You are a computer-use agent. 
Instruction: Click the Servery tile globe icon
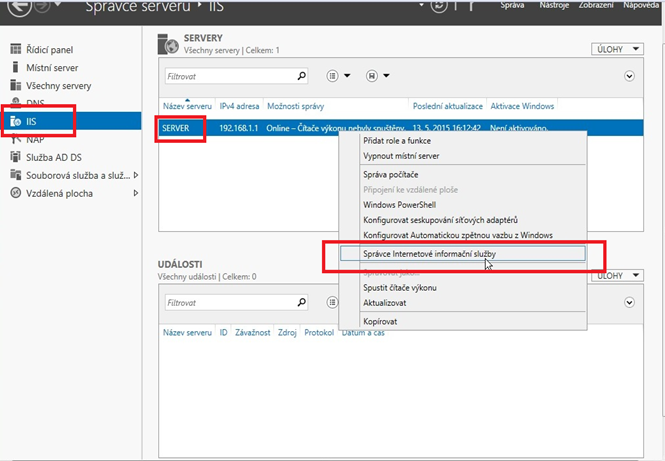[x=168, y=45]
